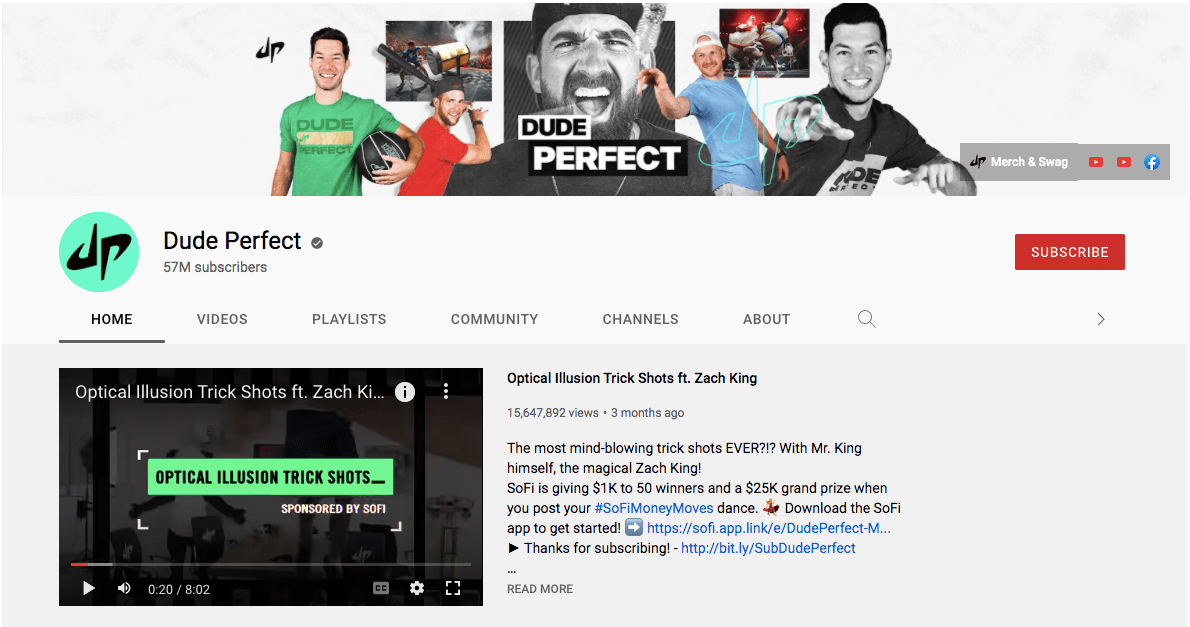
Task: Expand more tabs with right chevron
Action: pyautogui.click(x=1100, y=319)
